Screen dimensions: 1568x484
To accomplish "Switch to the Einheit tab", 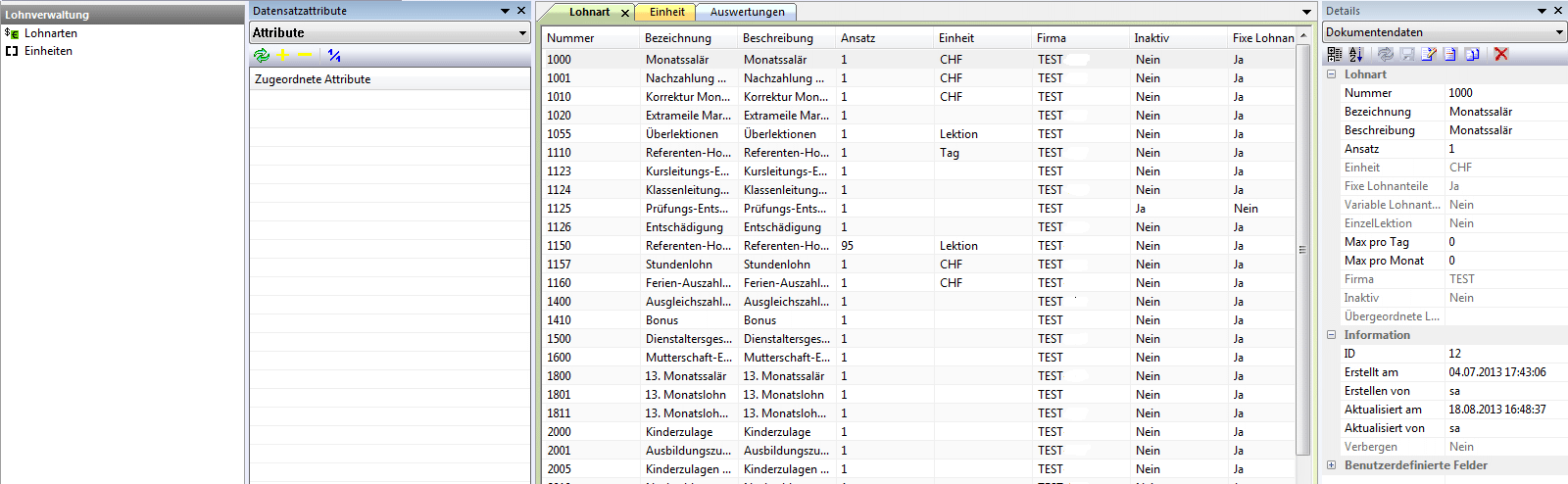I will pos(666,12).
